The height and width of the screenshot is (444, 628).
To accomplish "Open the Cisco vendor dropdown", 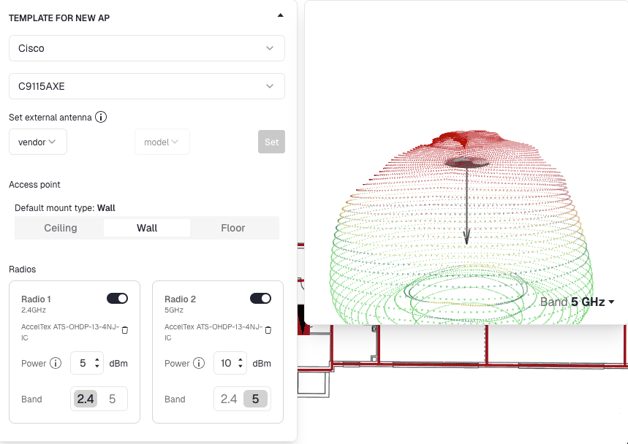I will (x=146, y=48).
